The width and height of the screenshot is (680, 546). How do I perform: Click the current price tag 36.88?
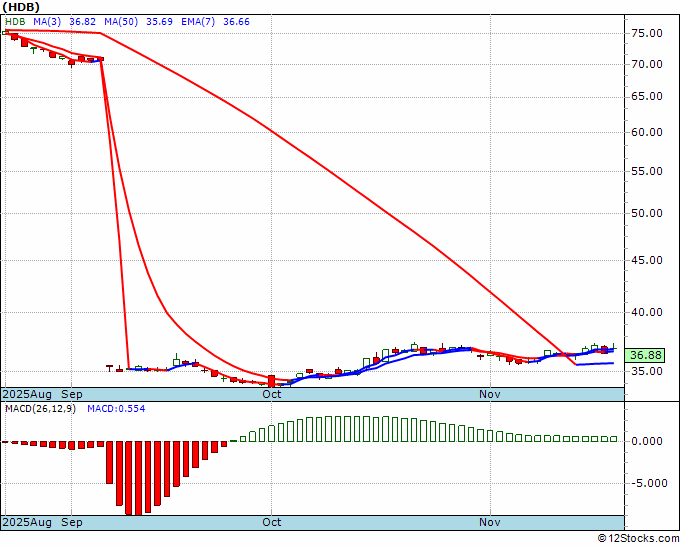coord(645,356)
